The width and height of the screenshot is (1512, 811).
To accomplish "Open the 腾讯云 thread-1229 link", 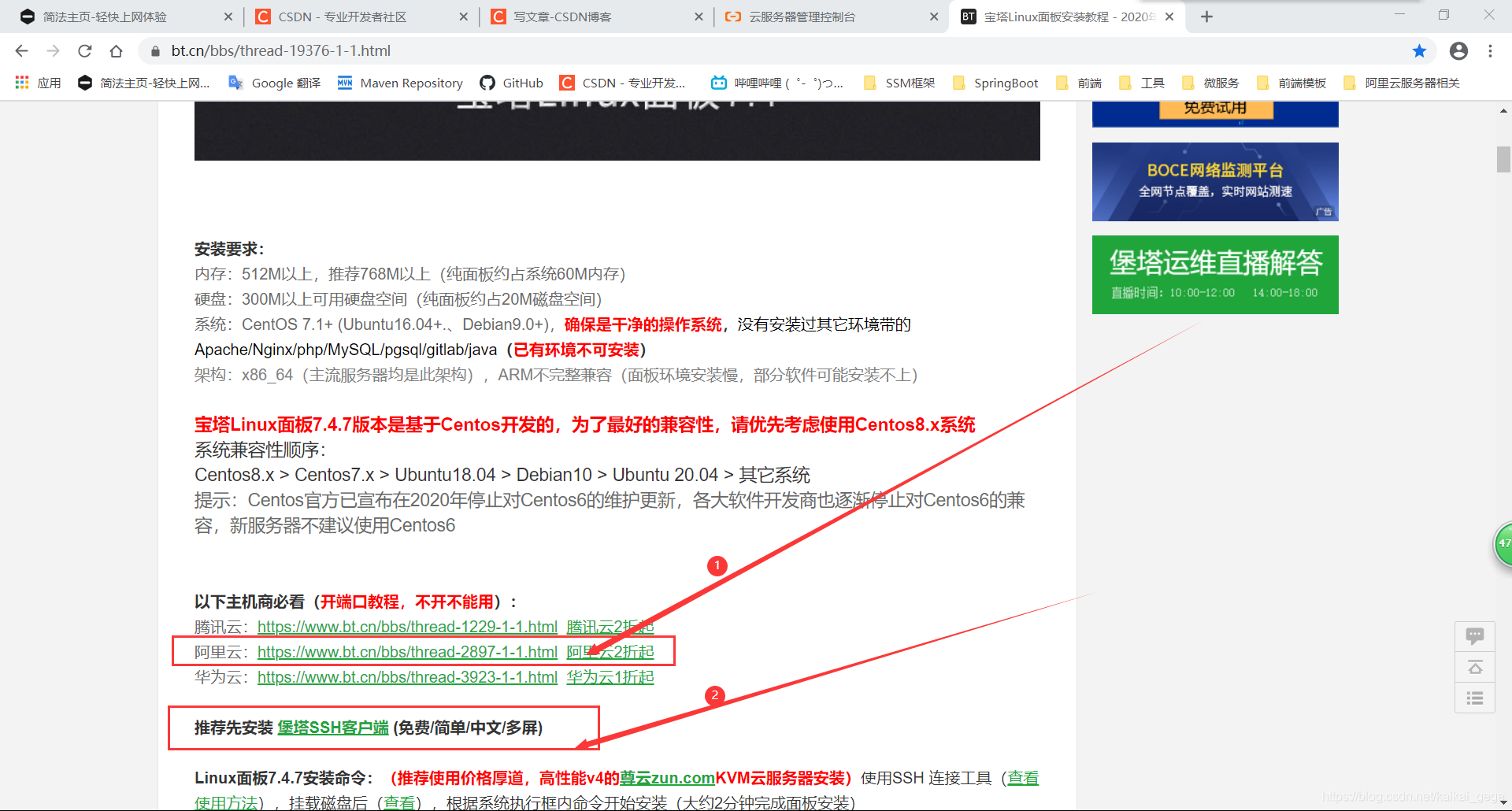I will (407, 627).
